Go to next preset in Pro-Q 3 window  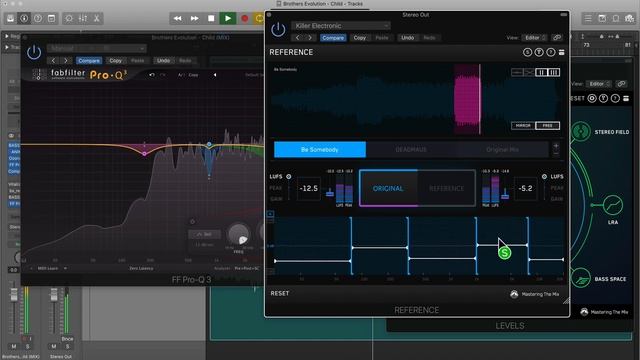point(66,60)
